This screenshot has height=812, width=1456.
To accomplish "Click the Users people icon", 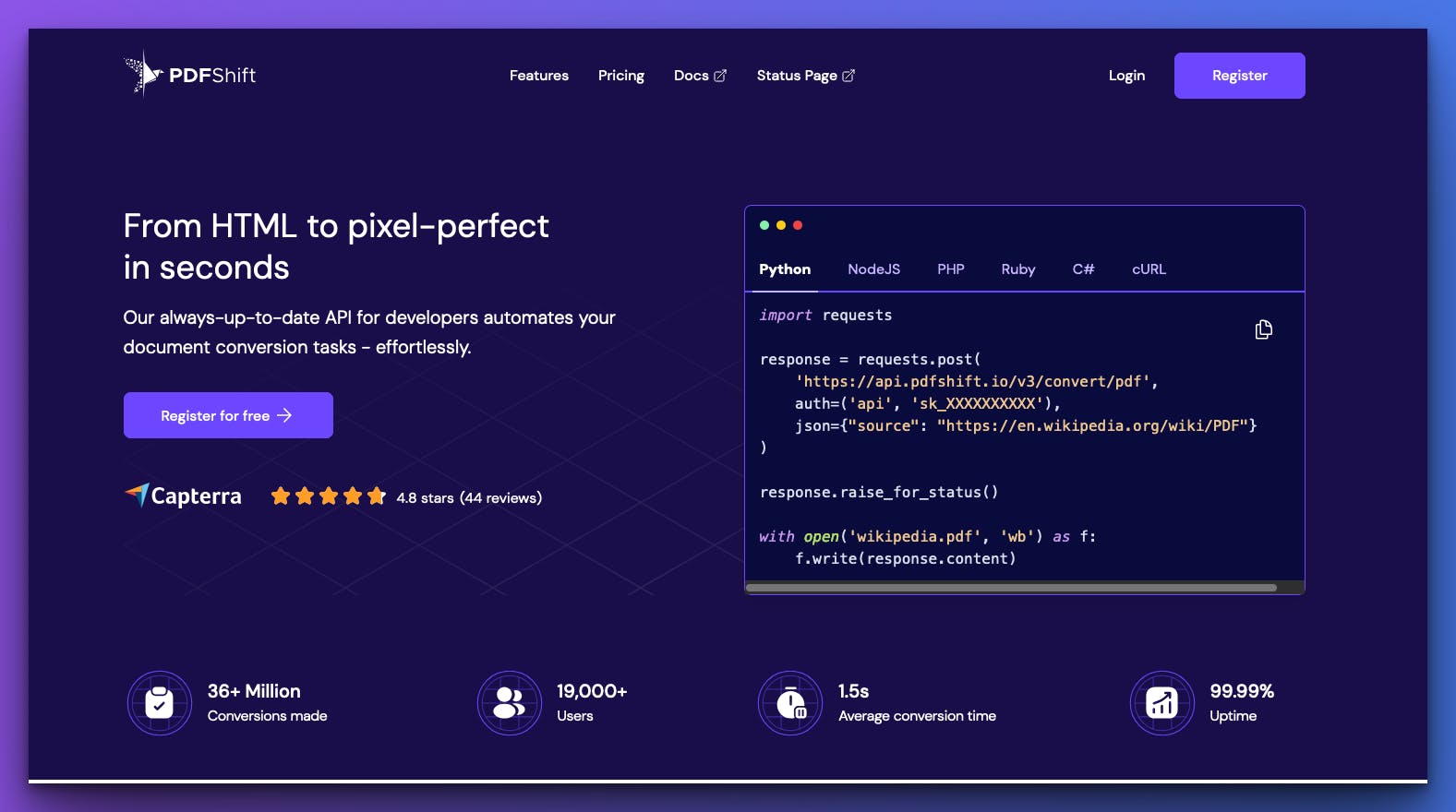I will tap(510, 703).
